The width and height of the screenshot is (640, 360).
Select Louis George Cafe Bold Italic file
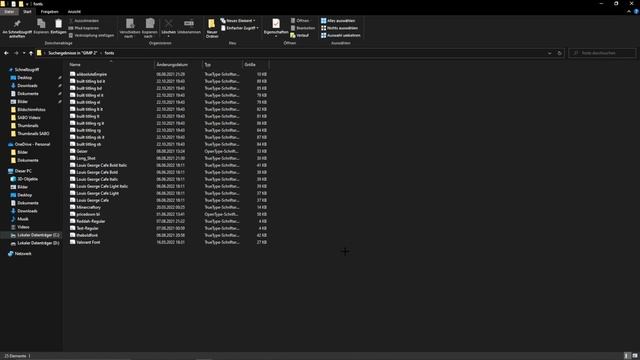coord(98,165)
